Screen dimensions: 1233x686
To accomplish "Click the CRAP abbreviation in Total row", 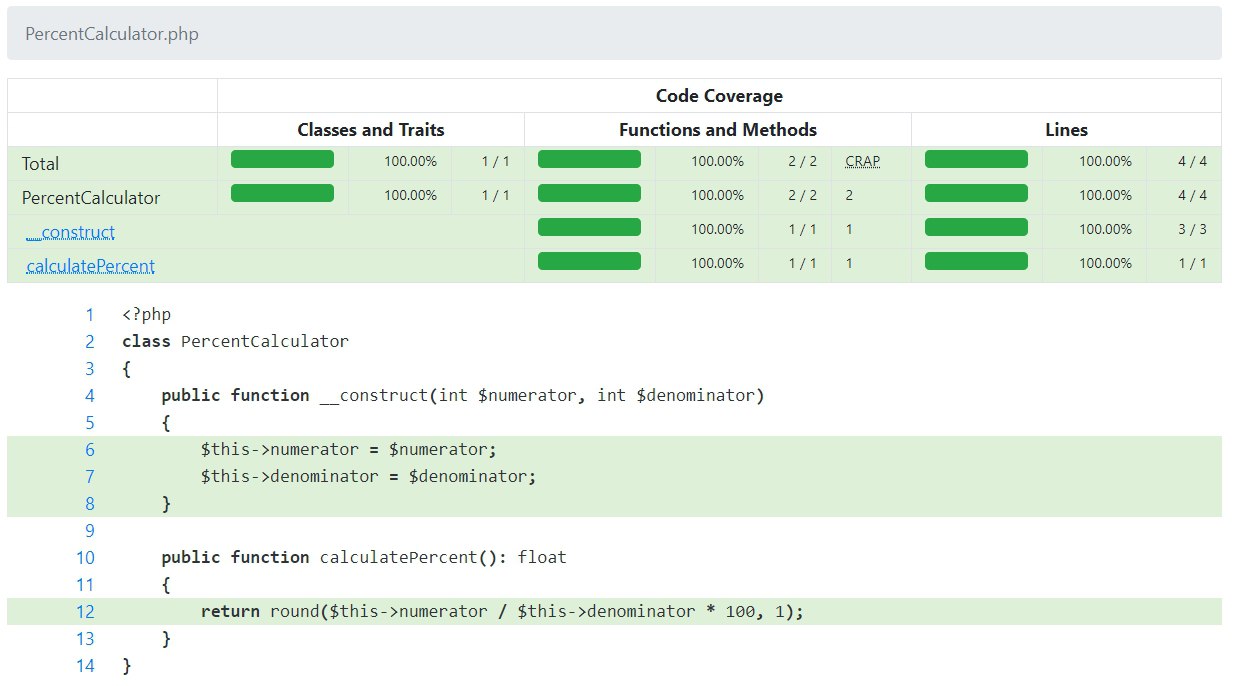I will tap(862, 161).
